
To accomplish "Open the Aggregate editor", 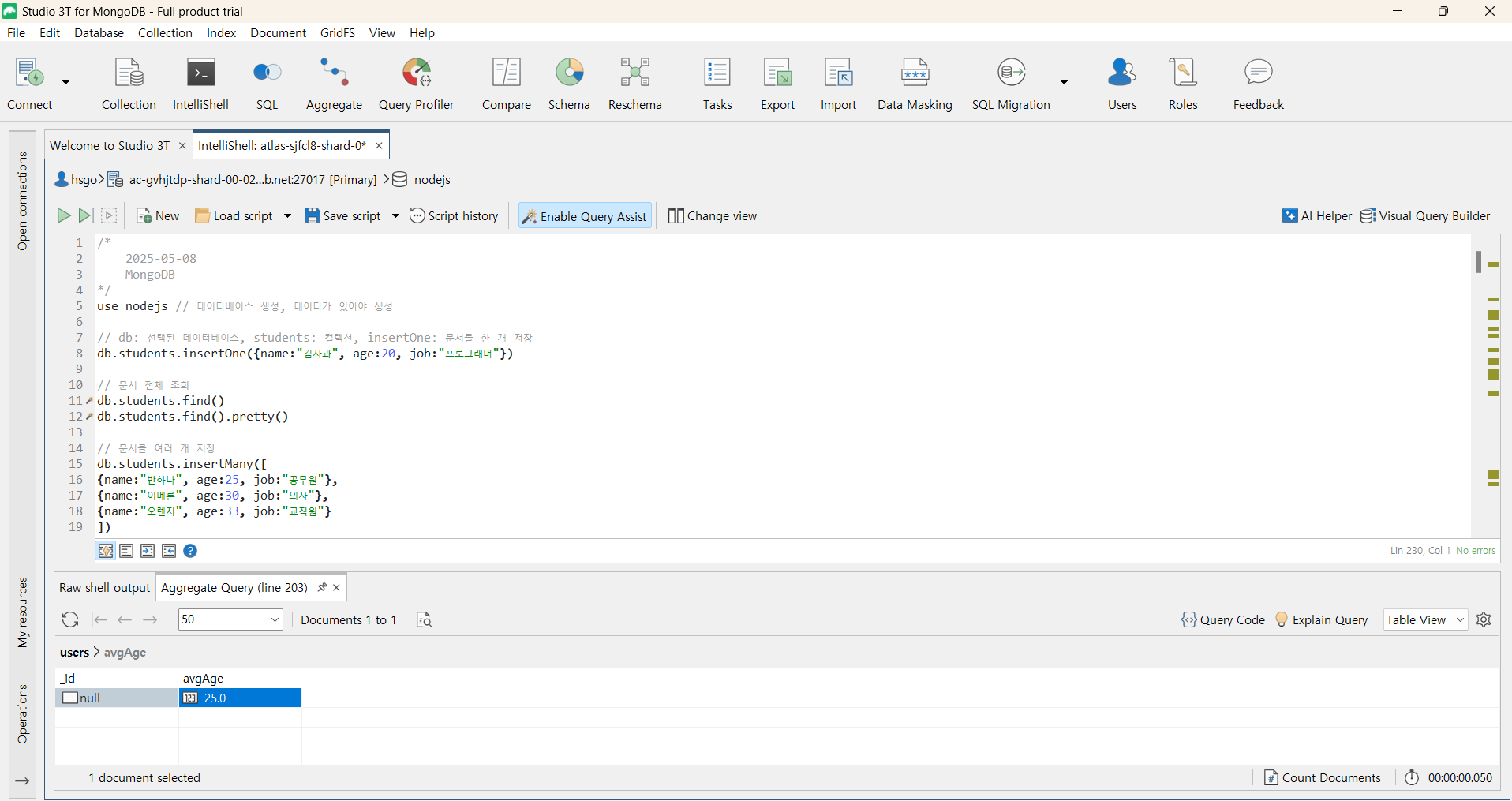I will [x=334, y=83].
